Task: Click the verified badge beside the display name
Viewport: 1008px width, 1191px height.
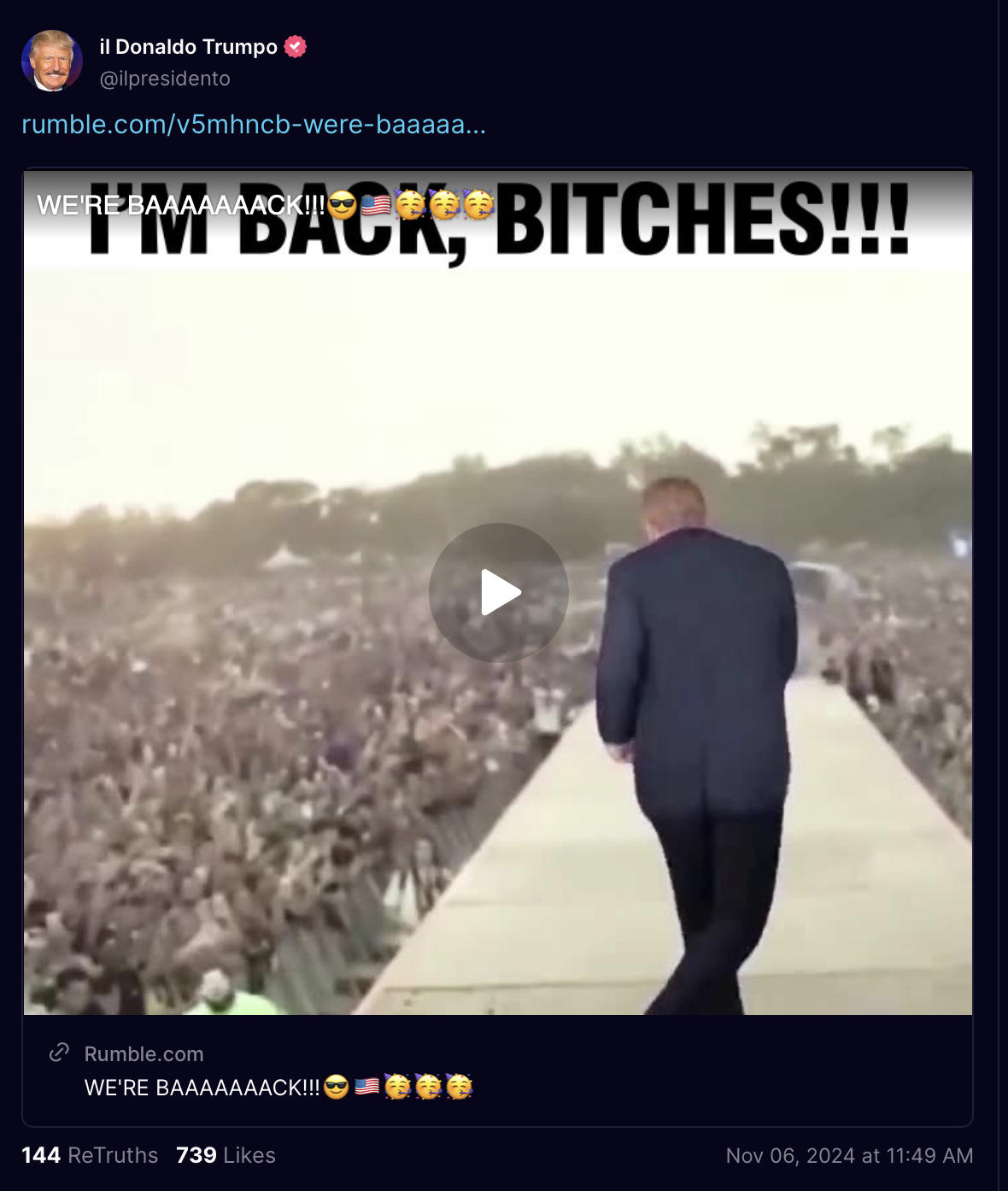Action: [296, 47]
